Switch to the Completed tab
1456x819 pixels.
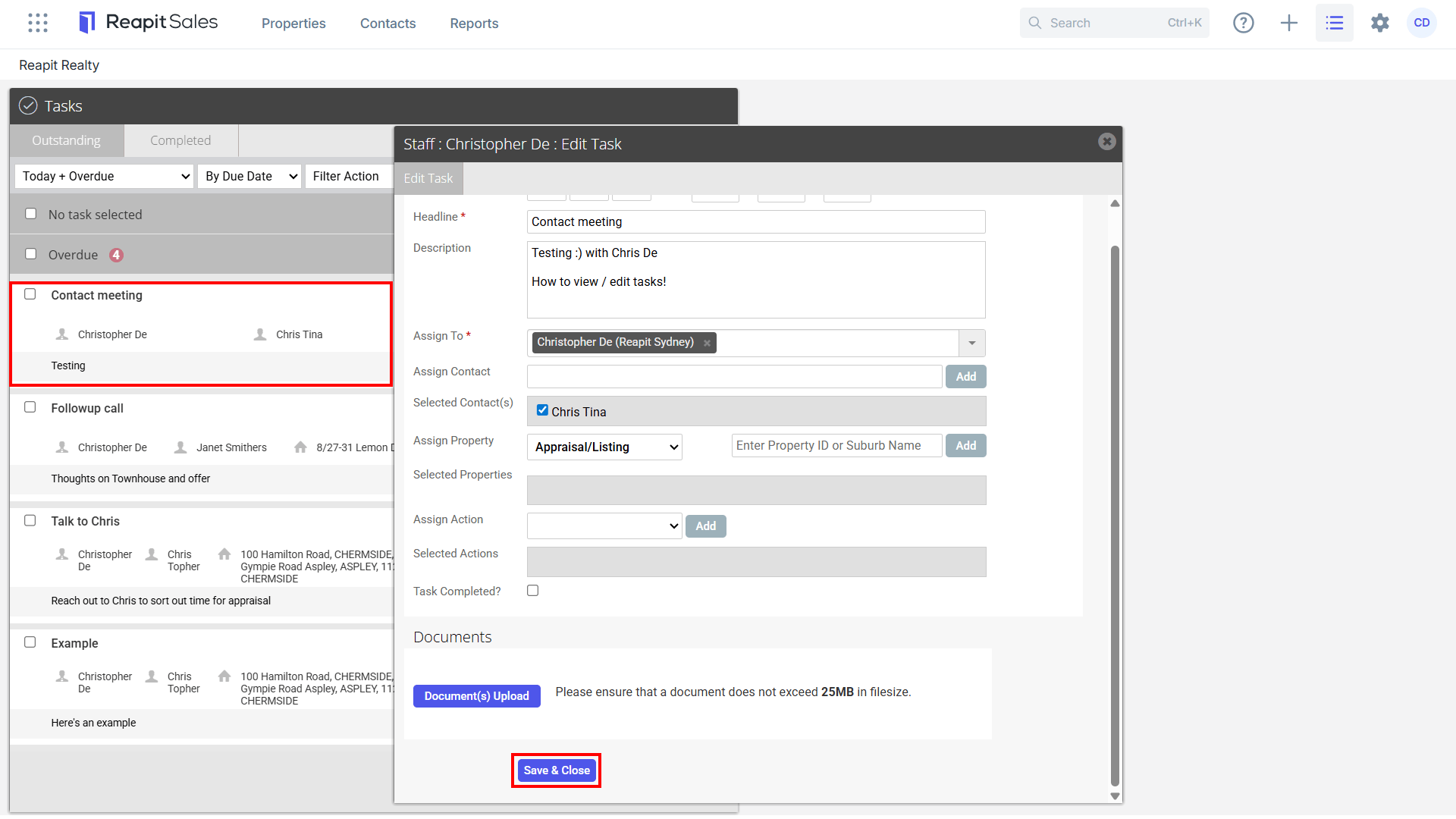point(180,140)
